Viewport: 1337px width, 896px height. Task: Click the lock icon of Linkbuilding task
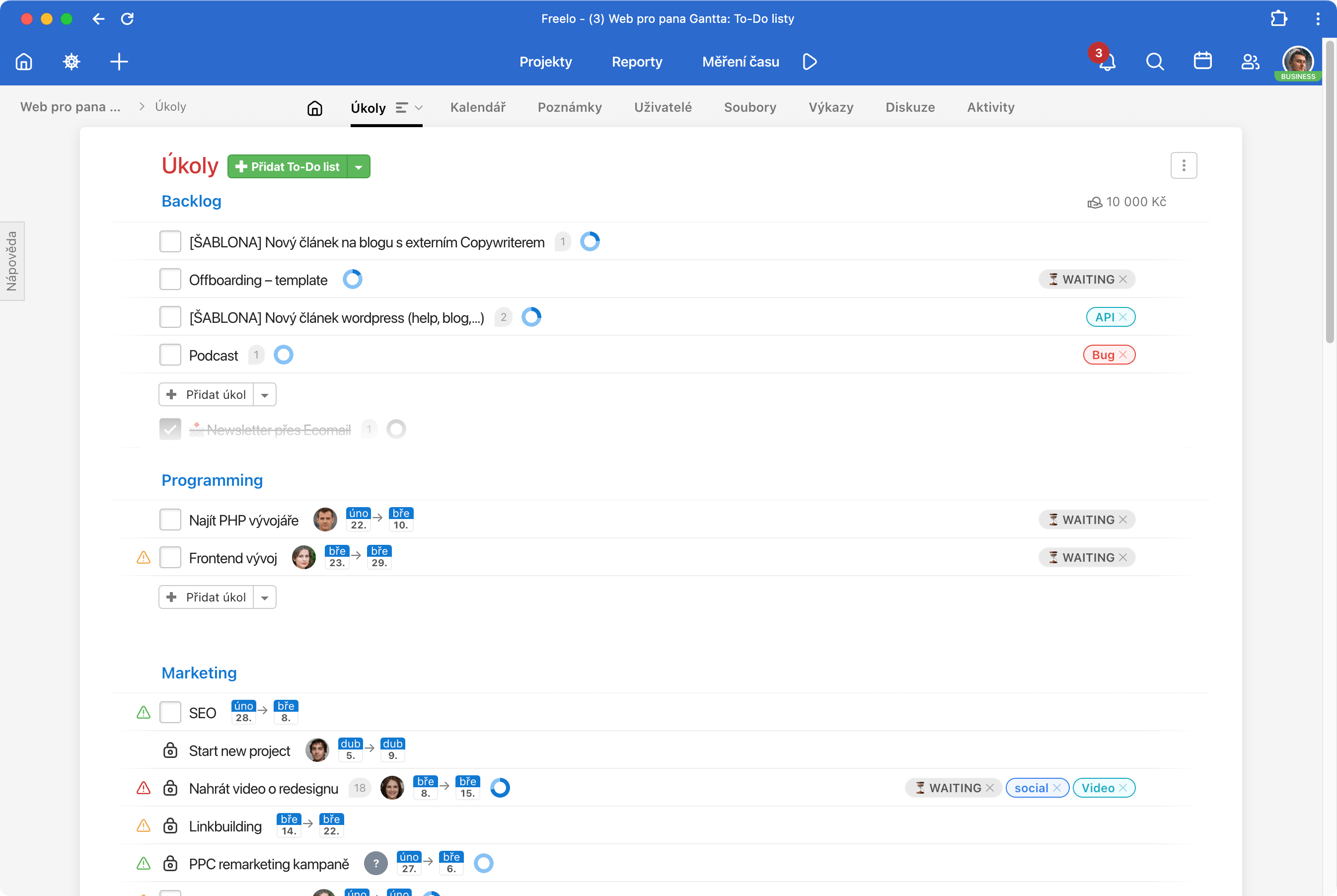(x=170, y=825)
